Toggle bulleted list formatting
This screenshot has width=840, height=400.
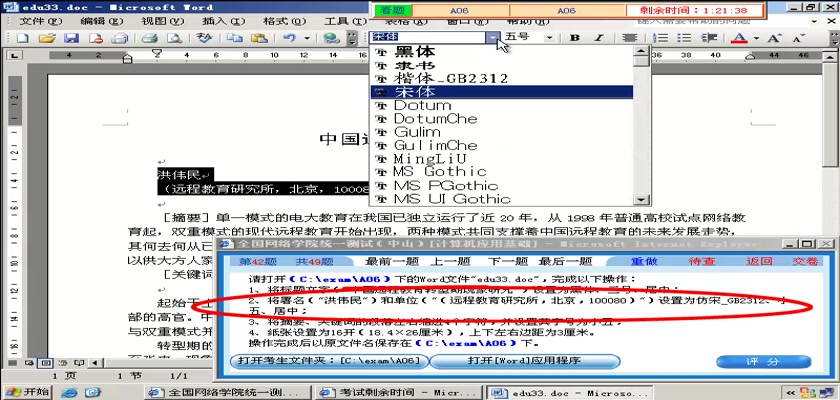point(684,37)
